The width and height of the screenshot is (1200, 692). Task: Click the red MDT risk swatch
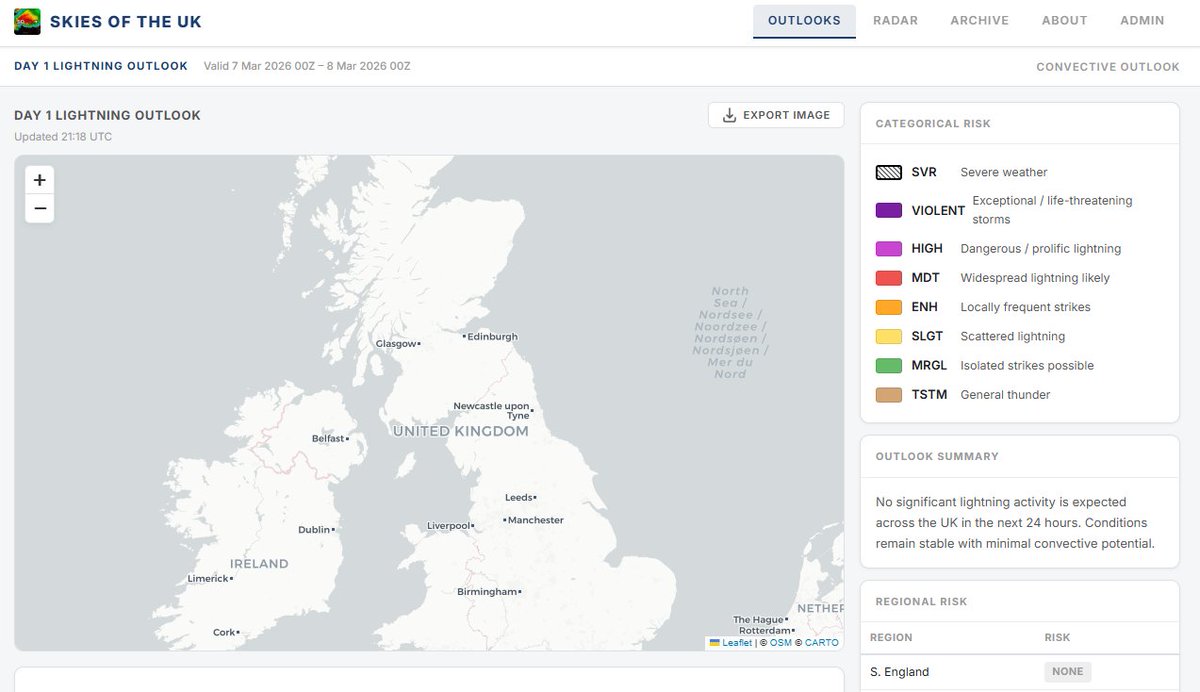889,278
